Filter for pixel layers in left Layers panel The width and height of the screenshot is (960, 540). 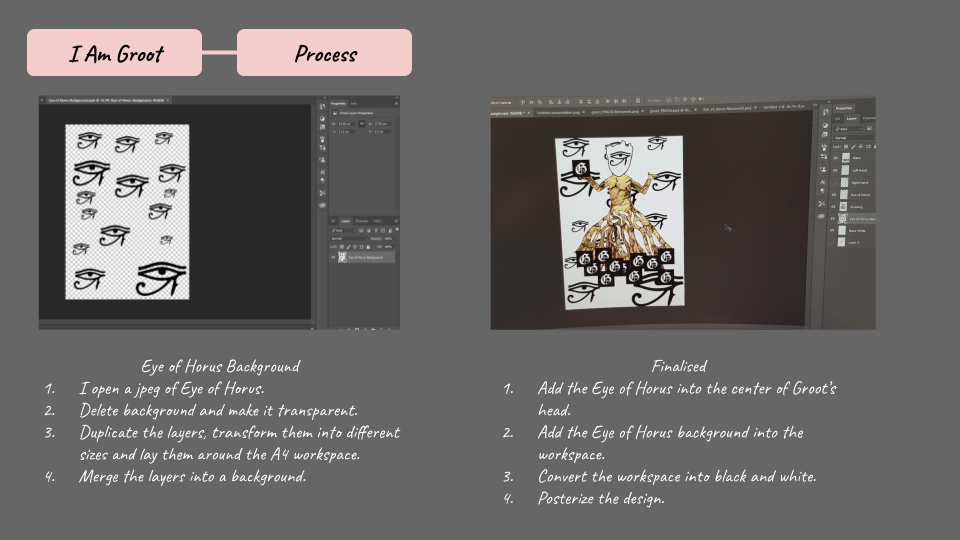click(361, 230)
